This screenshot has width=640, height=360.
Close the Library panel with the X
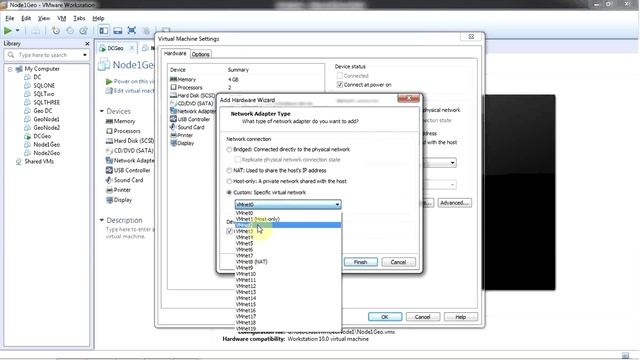[87, 43]
